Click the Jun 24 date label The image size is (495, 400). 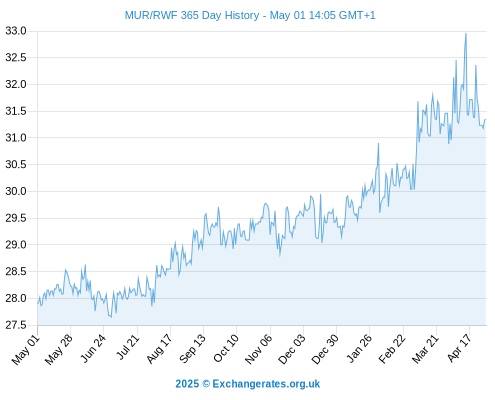pos(93,349)
